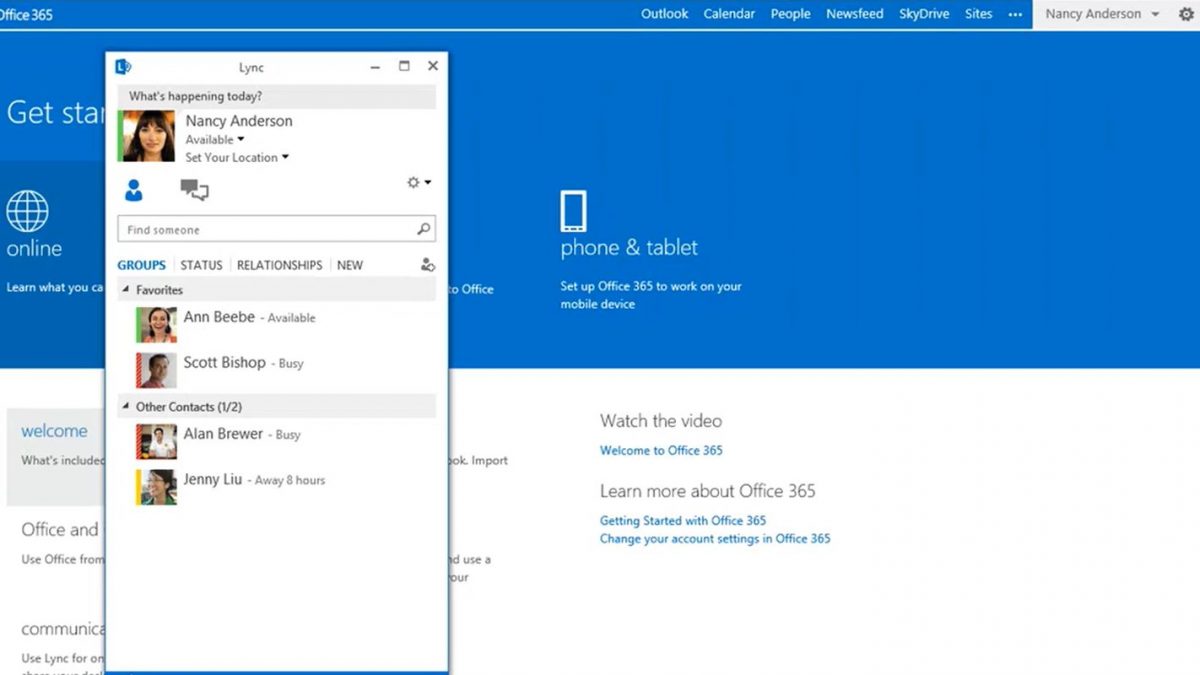Open Change your account settings link

click(x=715, y=538)
